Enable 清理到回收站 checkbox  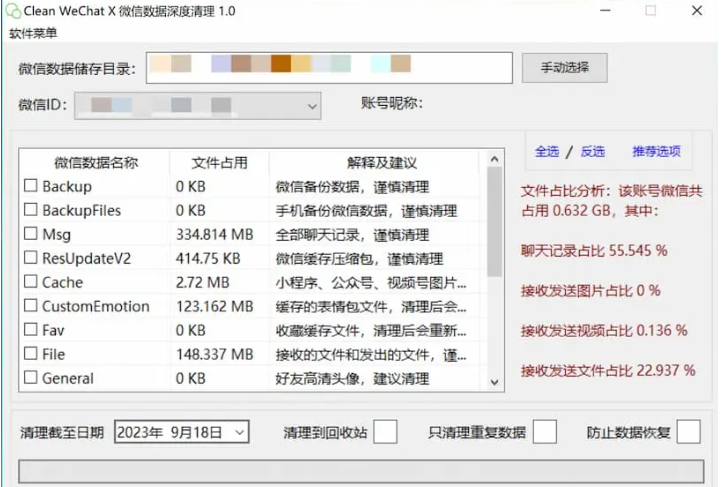coord(385,432)
